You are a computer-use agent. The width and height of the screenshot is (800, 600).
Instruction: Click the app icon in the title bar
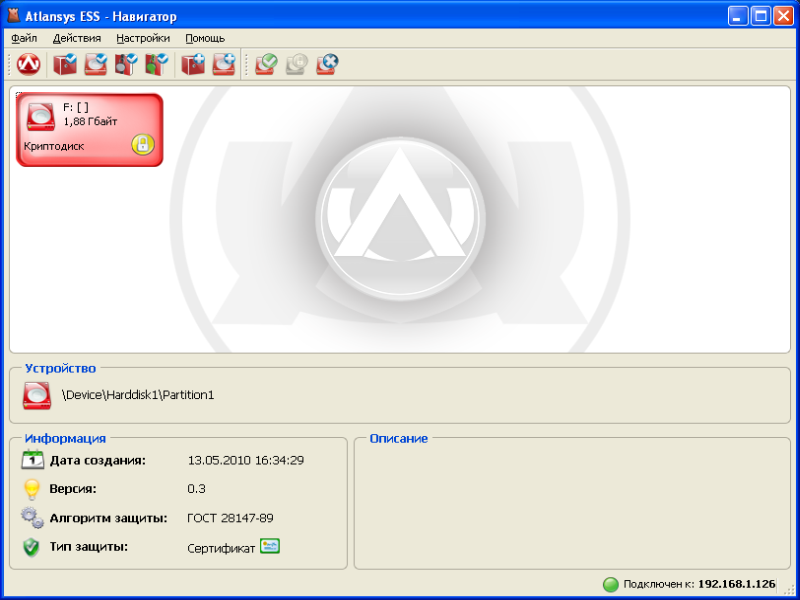14,16
